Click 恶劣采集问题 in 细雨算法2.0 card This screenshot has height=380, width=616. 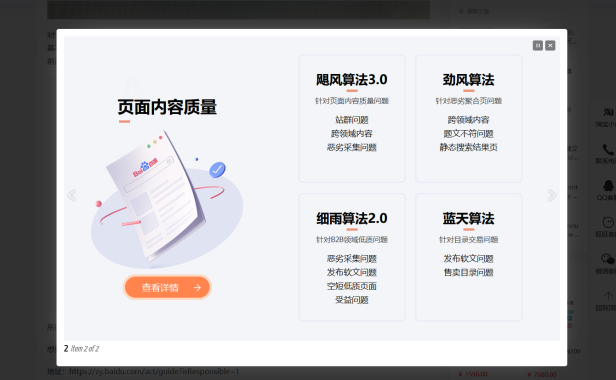coord(352,259)
